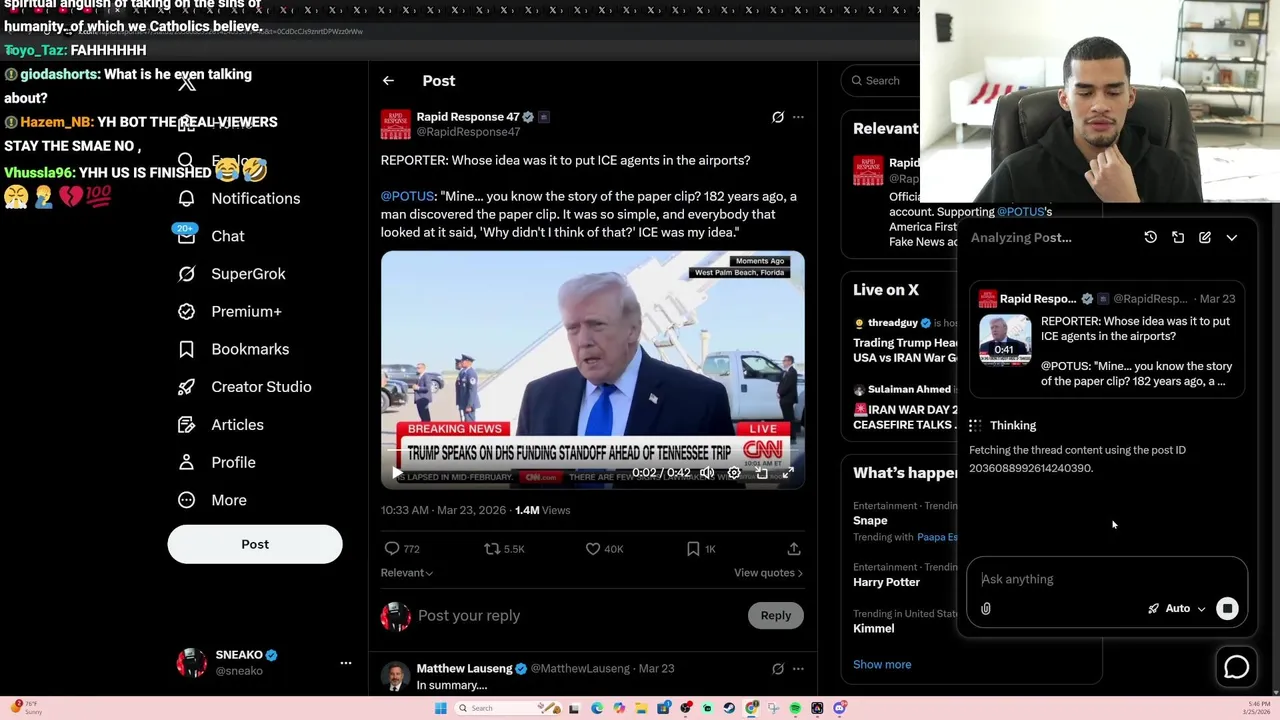1280x720 pixels.
Task: Open File Explorer from taskbar
Action: pyautogui.click(x=641, y=708)
